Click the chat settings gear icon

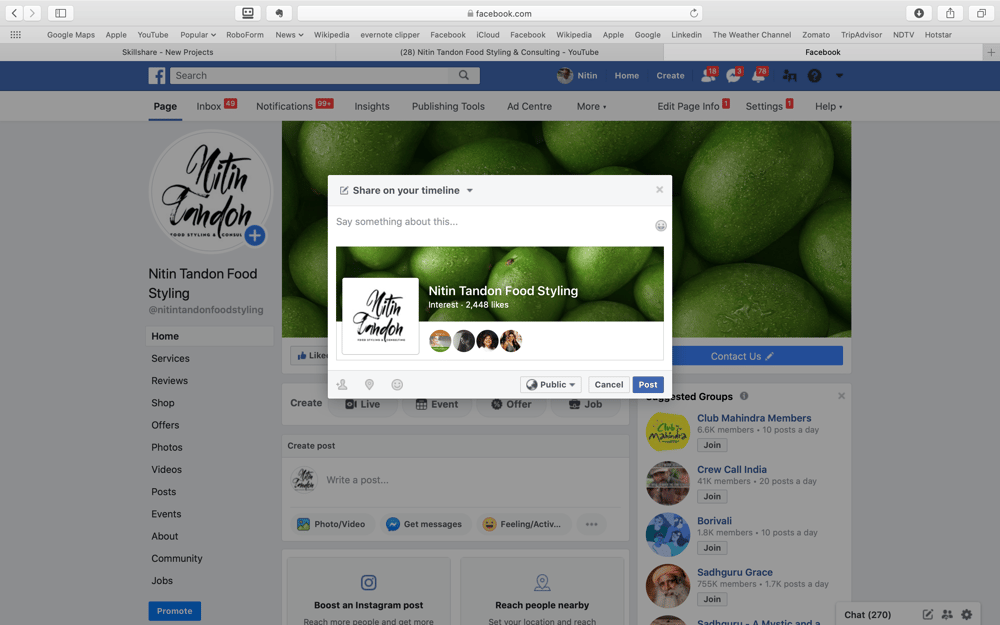click(x=967, y=615)
